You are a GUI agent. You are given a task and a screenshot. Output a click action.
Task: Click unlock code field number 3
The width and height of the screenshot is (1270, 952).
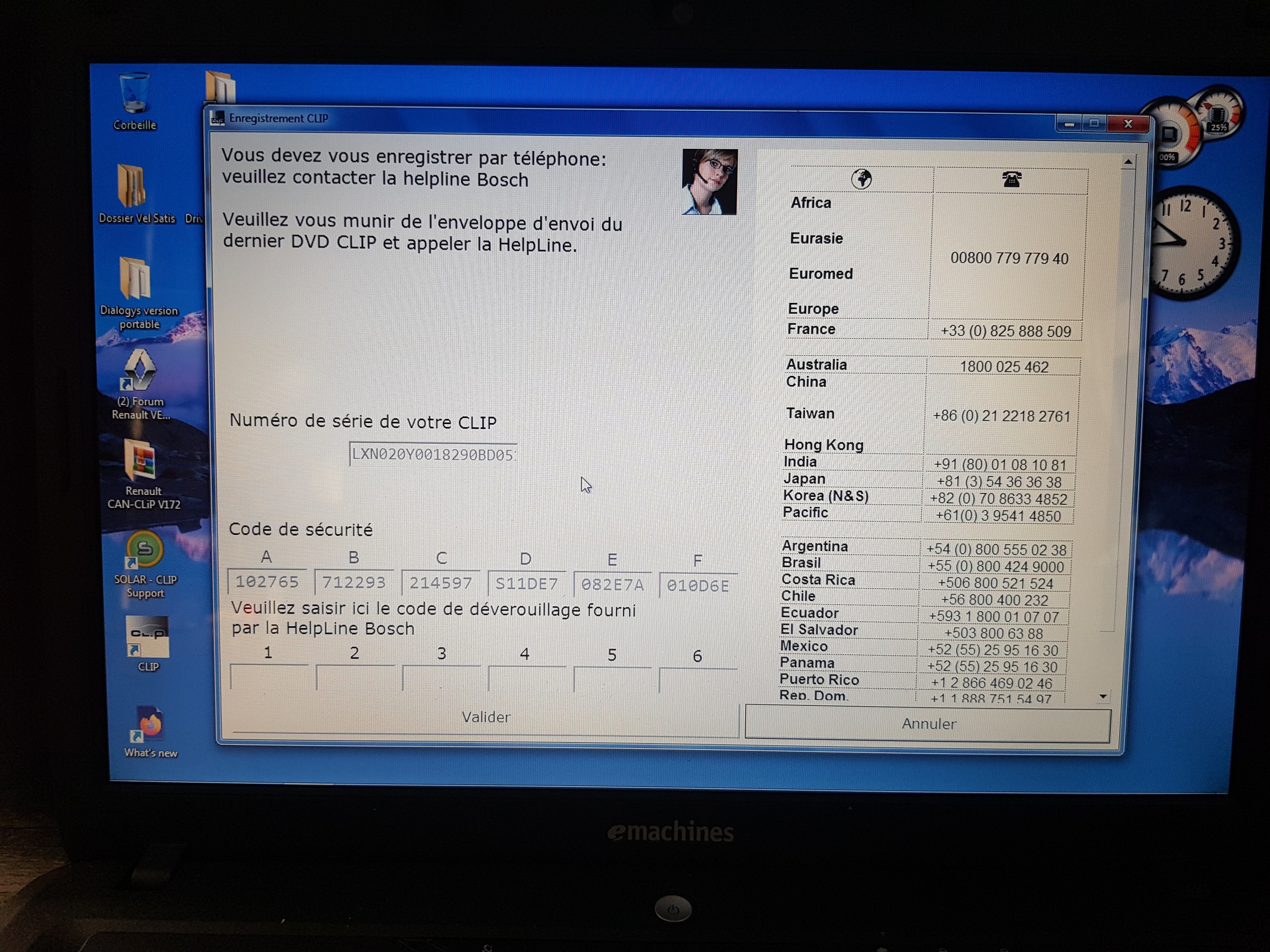point(441,679)
